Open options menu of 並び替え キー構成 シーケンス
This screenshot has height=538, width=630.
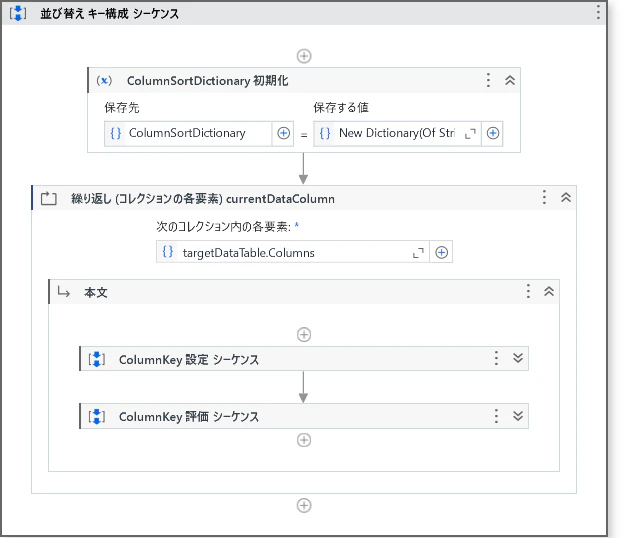pos(598,12)
